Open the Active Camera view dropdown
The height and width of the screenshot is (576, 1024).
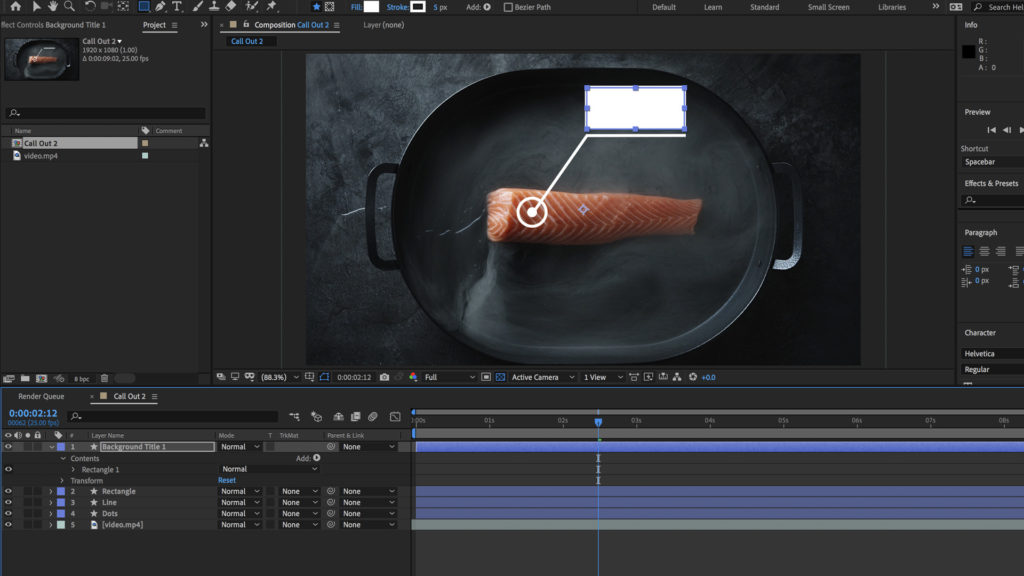pyautogui.click(x=540, y=377)
